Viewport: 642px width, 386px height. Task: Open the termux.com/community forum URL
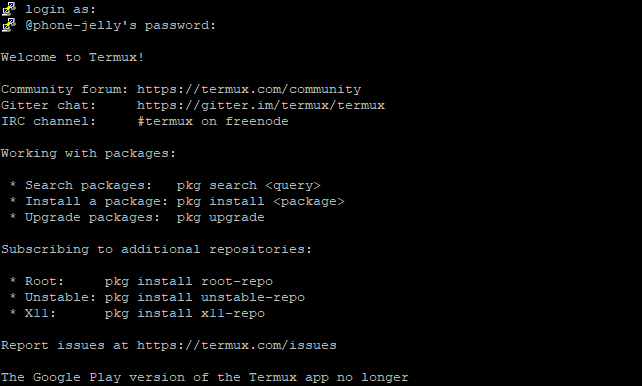pyautogui.click(x=249, y=89)
